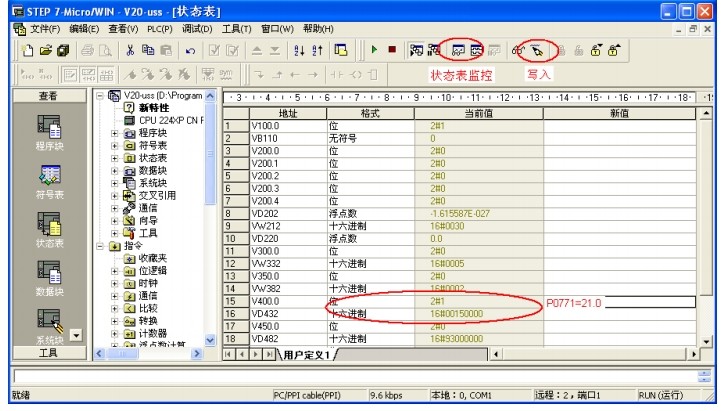
Task: Set PLC to RUN with green arrow
Action: click(374, 50)
